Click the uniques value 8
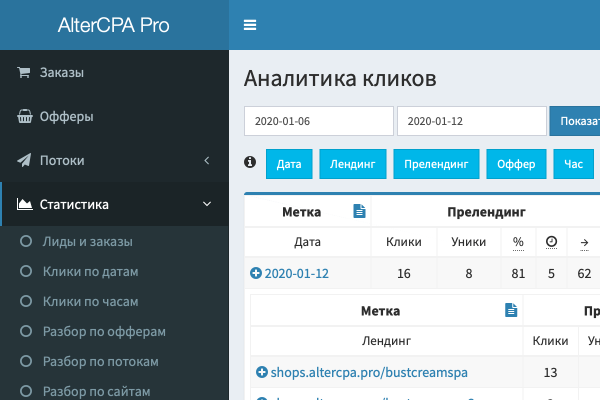Viewport: 600px width, 400px height. coord(469,273)
